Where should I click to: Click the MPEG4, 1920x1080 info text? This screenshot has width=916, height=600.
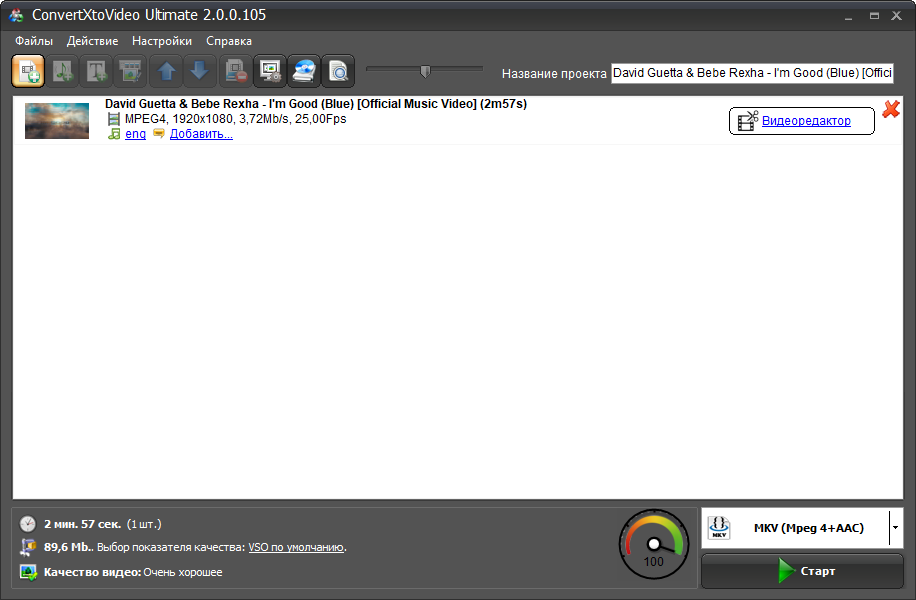235,119
